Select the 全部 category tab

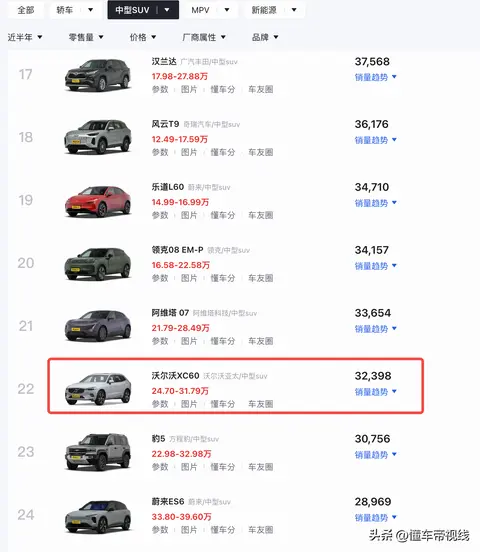(x=26, y=10)
